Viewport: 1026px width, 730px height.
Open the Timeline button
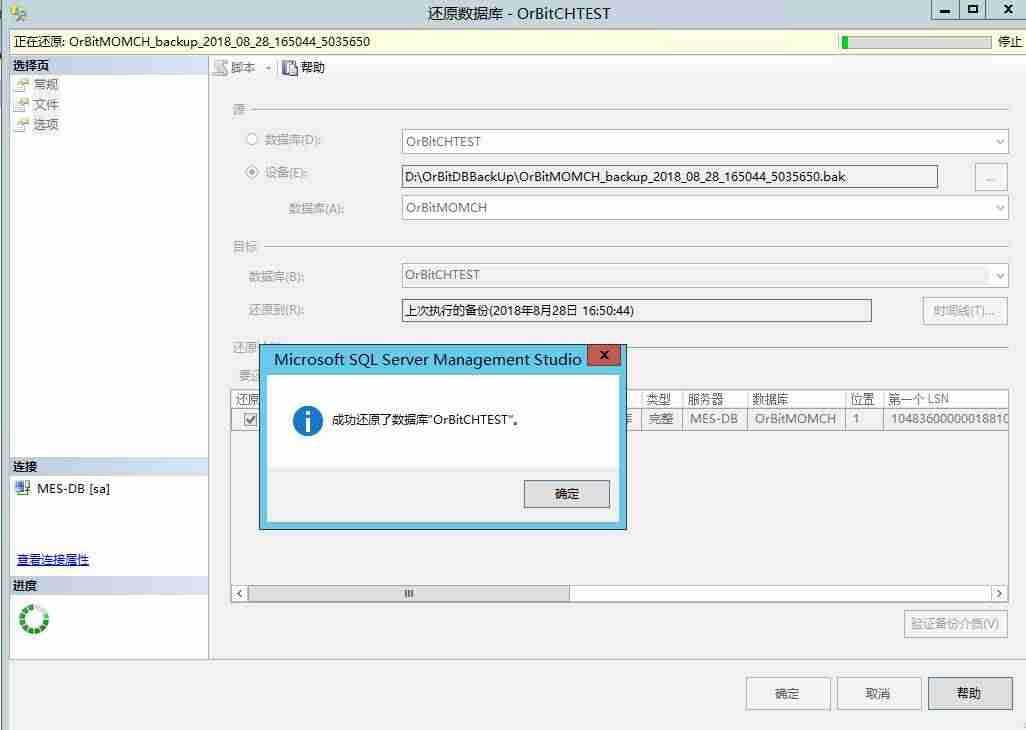[x=965, y=311]
